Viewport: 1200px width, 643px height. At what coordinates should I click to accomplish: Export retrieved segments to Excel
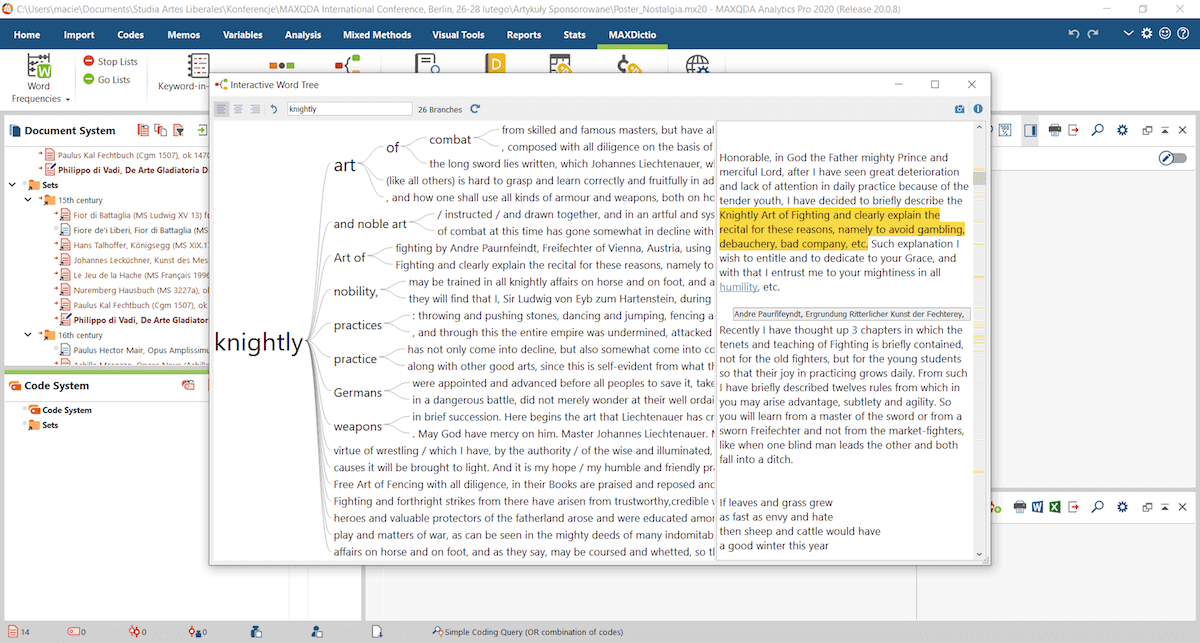tap(1056, 507)
